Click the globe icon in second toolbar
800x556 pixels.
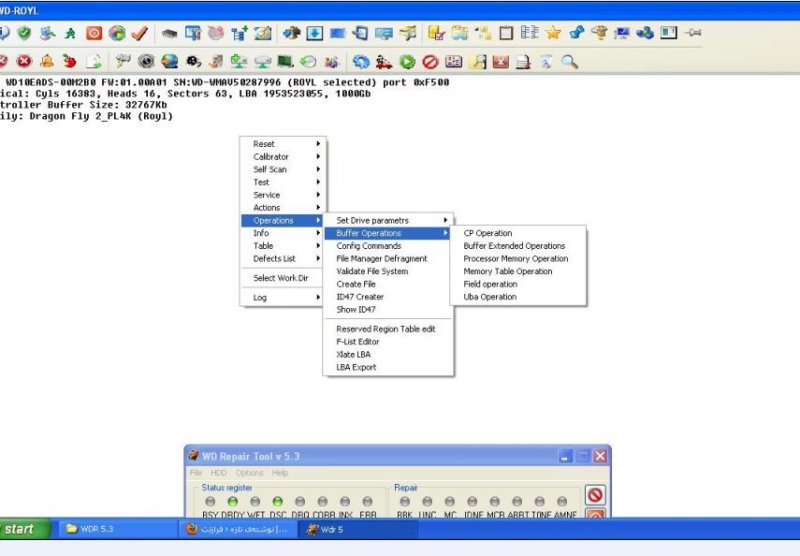(169, 62)
